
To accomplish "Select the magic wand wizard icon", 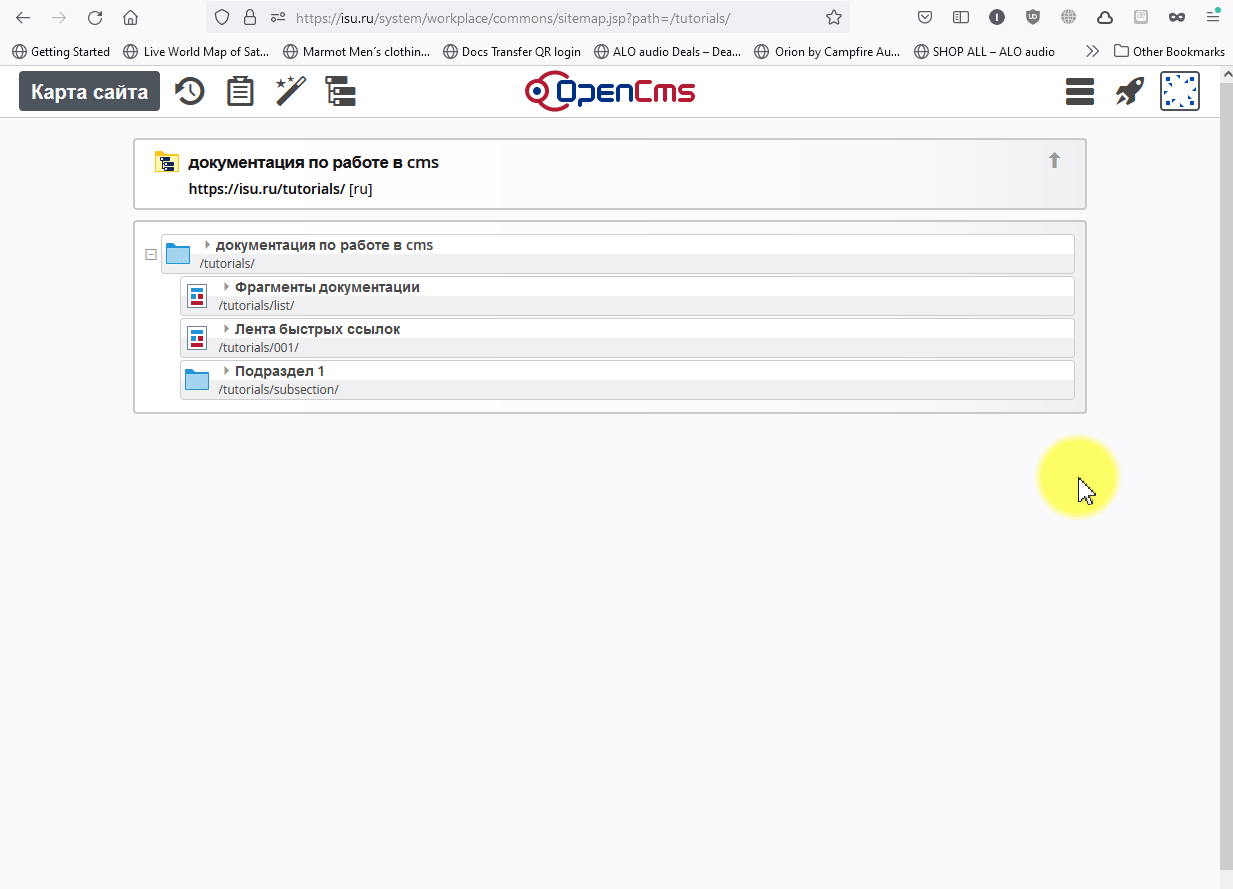I will coord(289,91).
